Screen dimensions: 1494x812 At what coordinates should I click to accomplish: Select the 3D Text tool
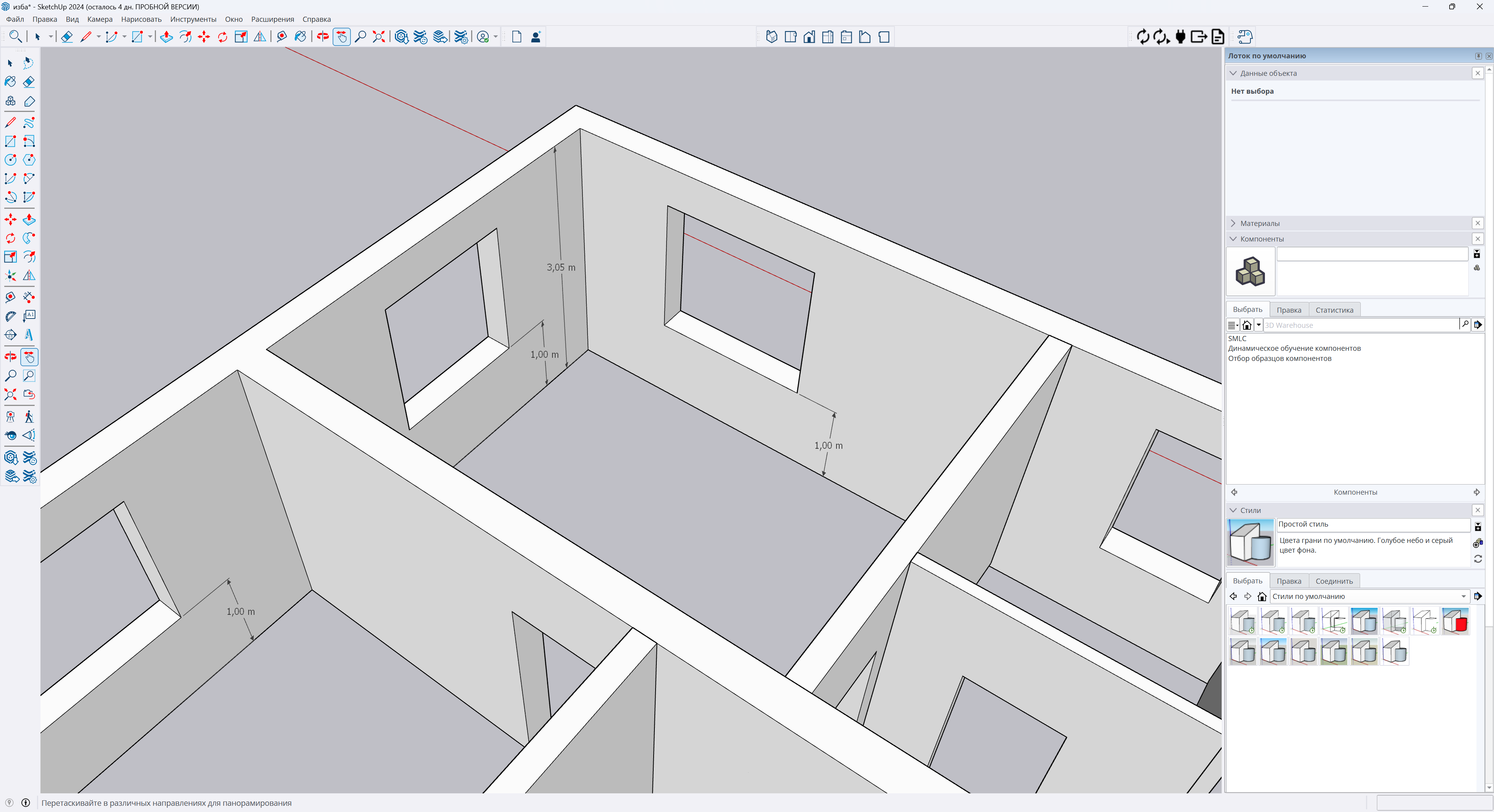29,334
